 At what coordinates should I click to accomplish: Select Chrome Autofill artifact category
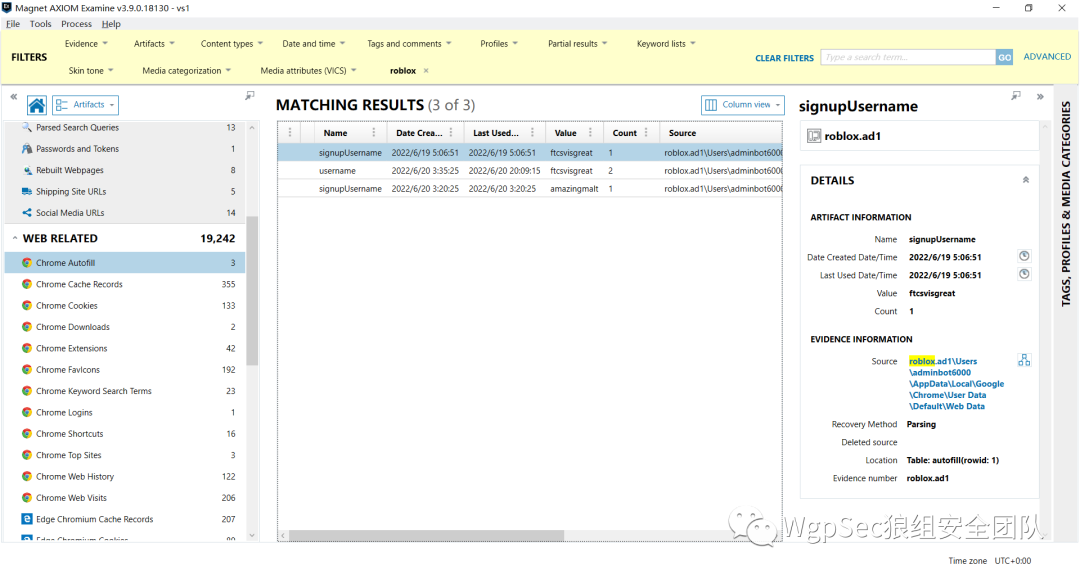coord(125,262)
